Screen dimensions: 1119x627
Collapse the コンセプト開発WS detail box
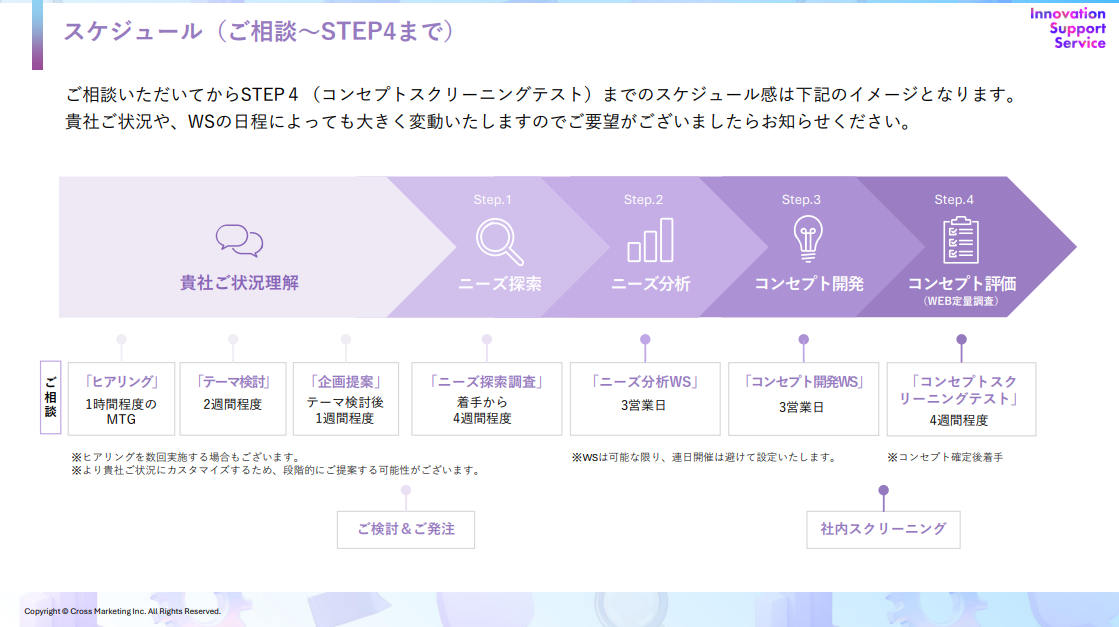[804, 398]
